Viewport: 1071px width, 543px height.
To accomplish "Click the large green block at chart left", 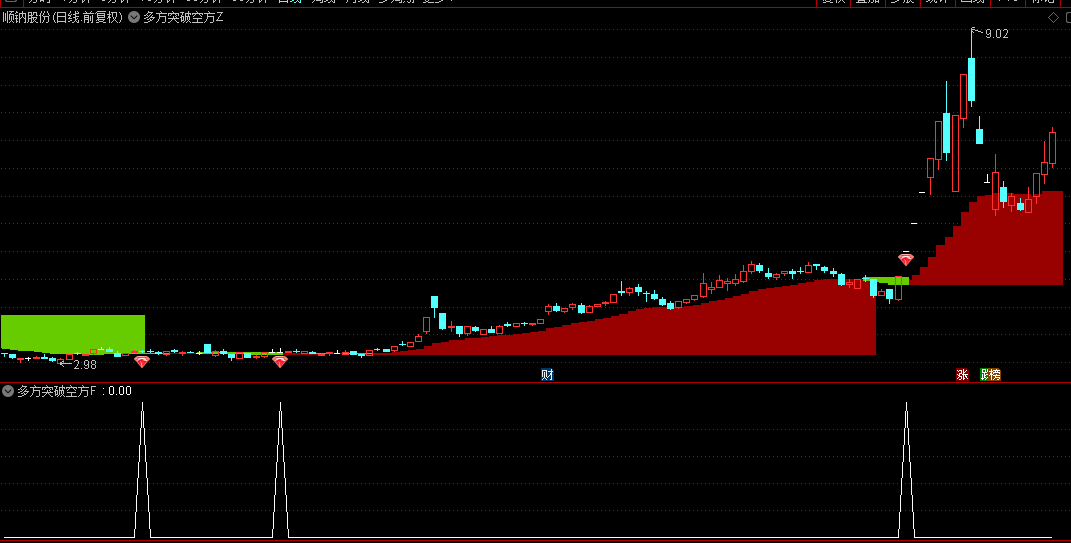I will (73, 333).
